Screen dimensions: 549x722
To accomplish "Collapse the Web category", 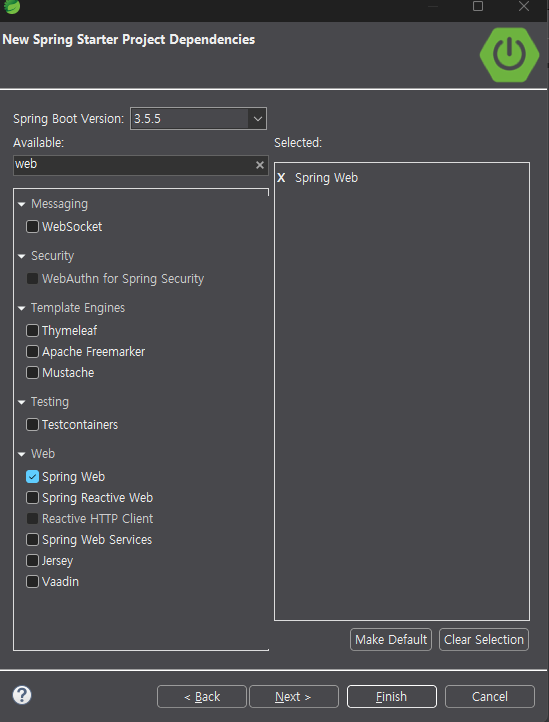I will [22, 454].
